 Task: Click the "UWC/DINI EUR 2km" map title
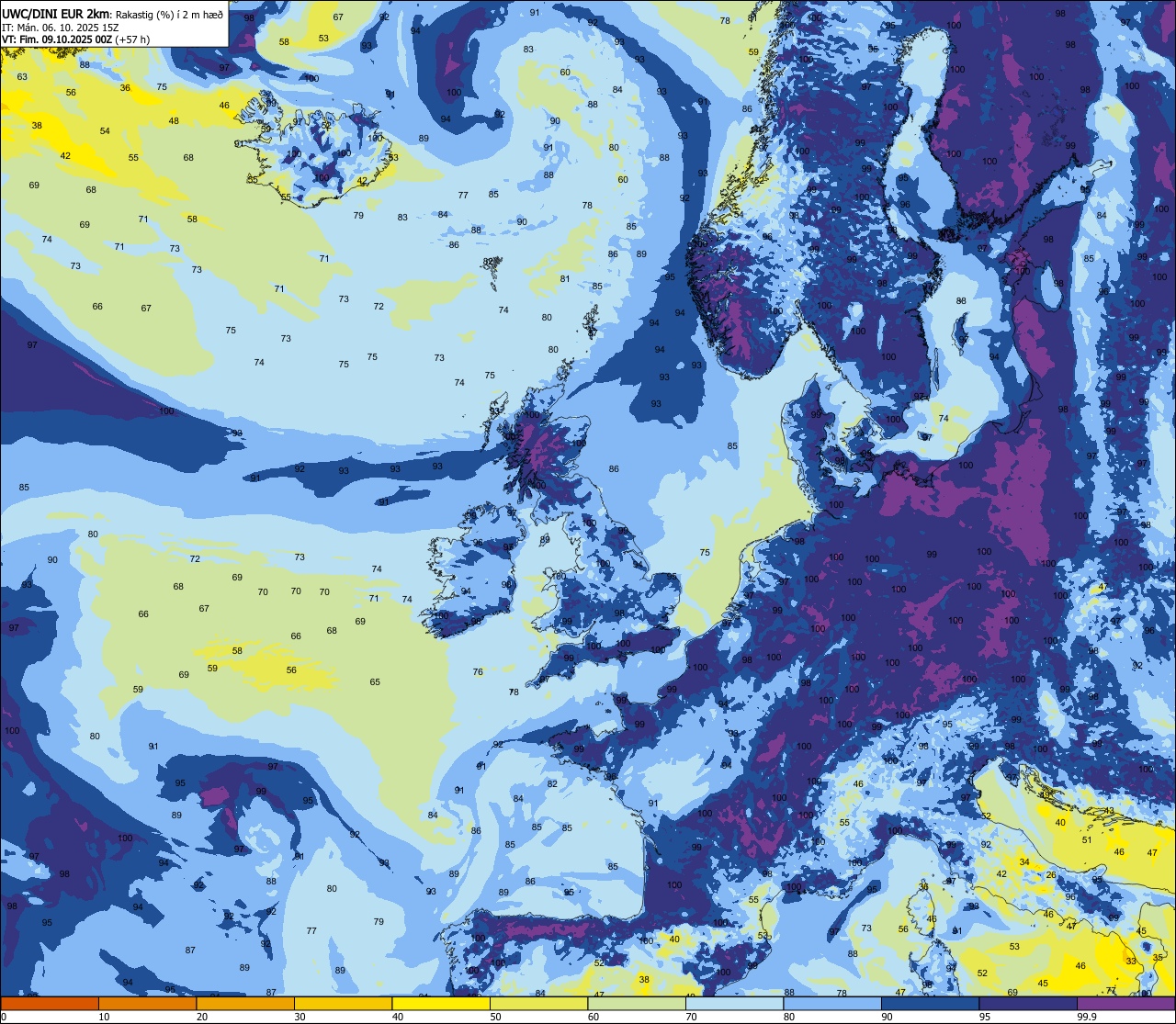[x=55, y=13]
